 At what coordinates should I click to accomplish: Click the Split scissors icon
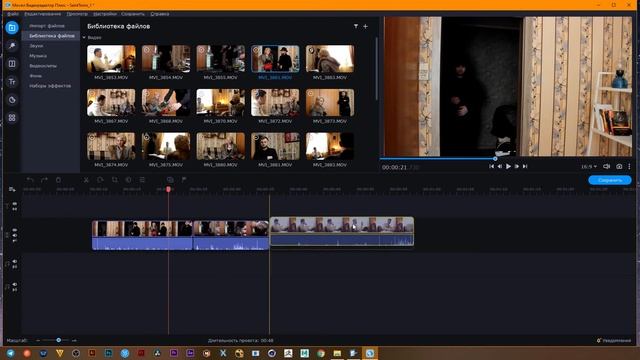tap(86, 180)
